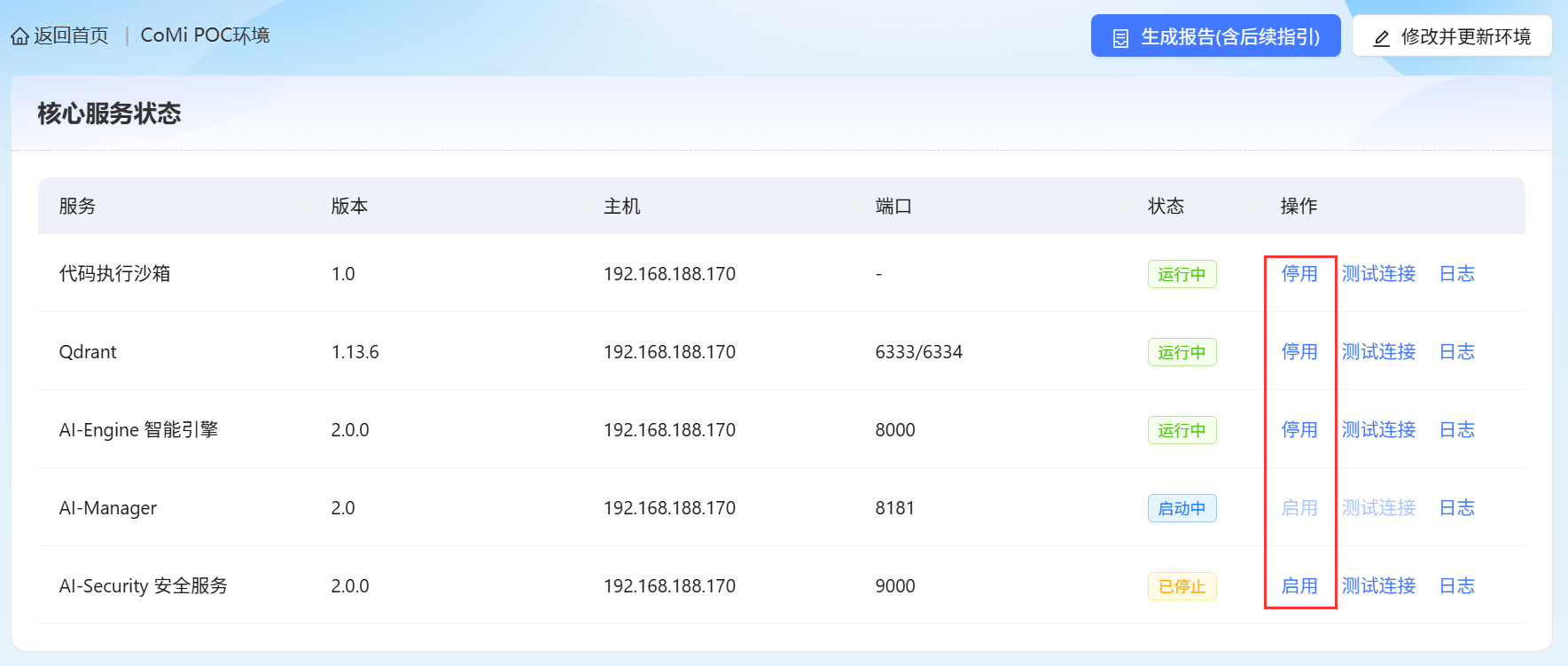Screen dimensions: 1568x666
Task: Test connection for Qdrant
Action: coord(1378,351)
